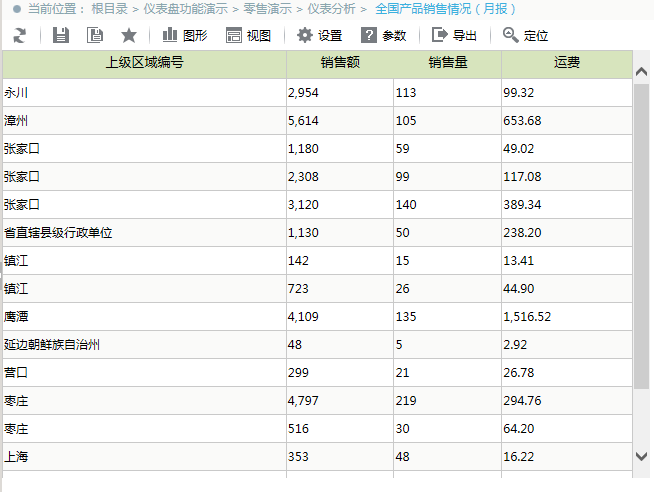Open the 视图 view option
Viewport: 654px width, 492px height.
[249, 35]
